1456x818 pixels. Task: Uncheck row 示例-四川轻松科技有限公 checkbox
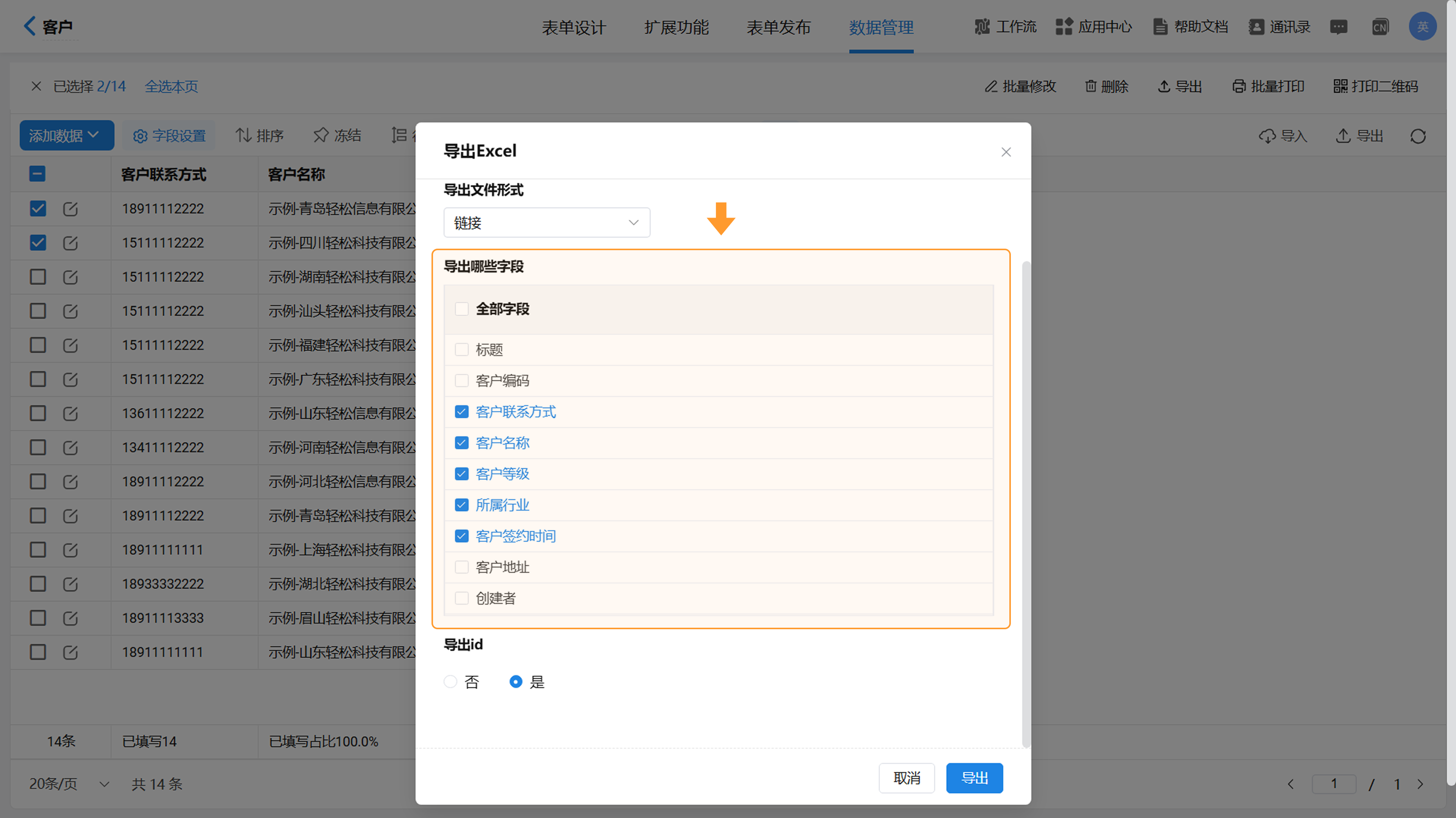(38, 243)
